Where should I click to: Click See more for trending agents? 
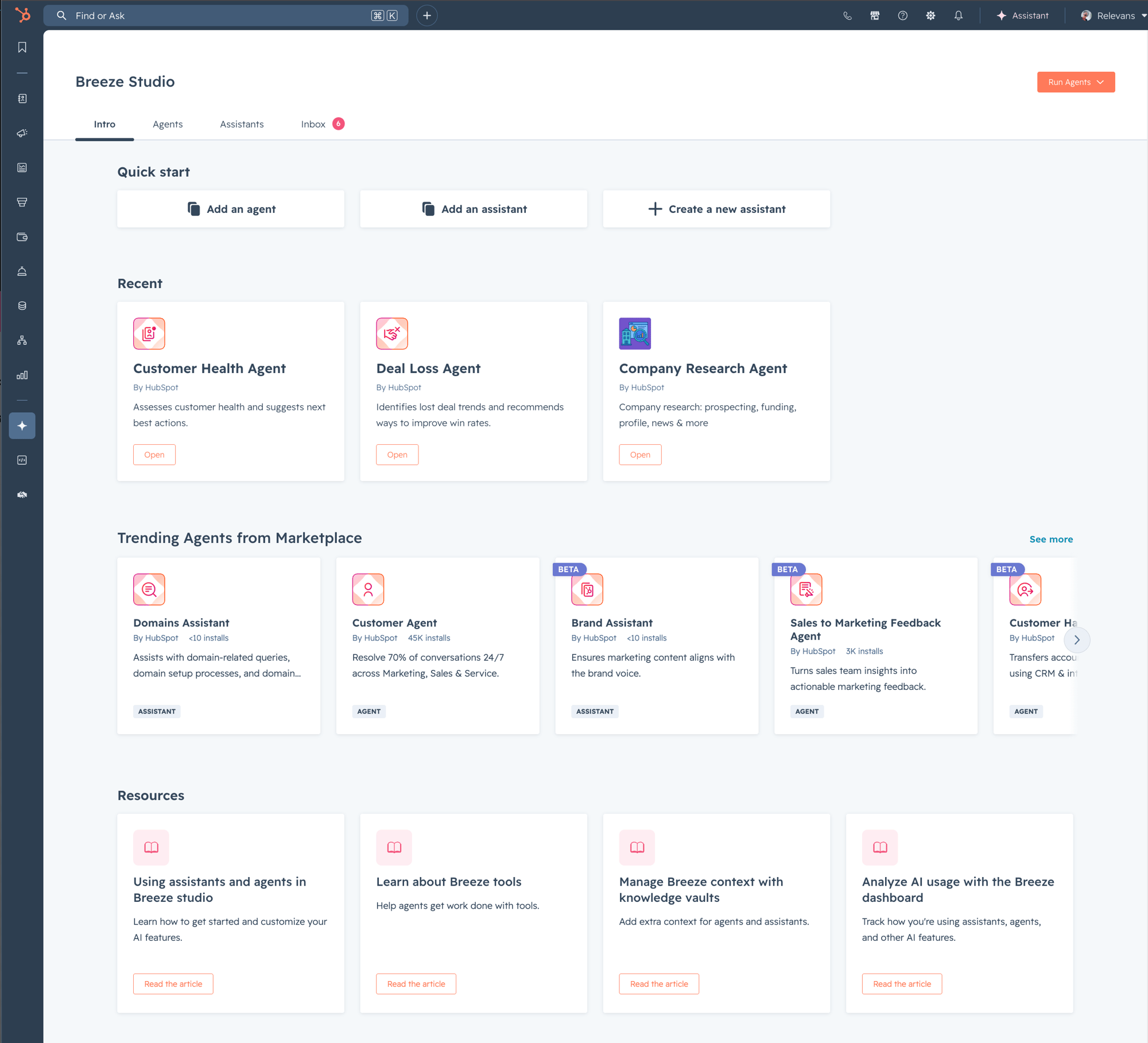click(x=1051, y=539)
